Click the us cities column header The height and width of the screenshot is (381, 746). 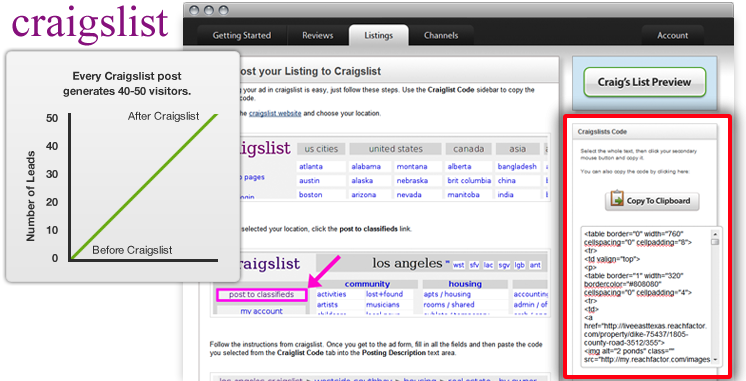tap(322, 149)
